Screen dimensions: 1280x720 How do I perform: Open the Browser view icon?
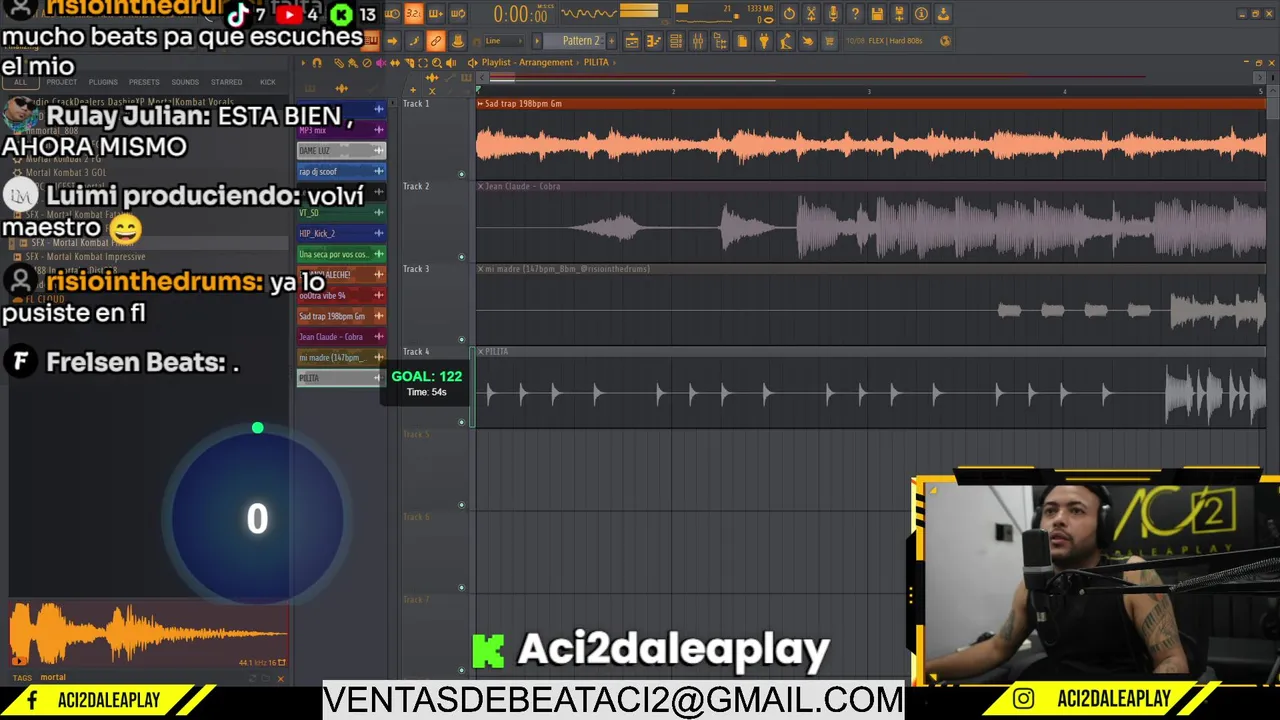[x=720, y=41]
